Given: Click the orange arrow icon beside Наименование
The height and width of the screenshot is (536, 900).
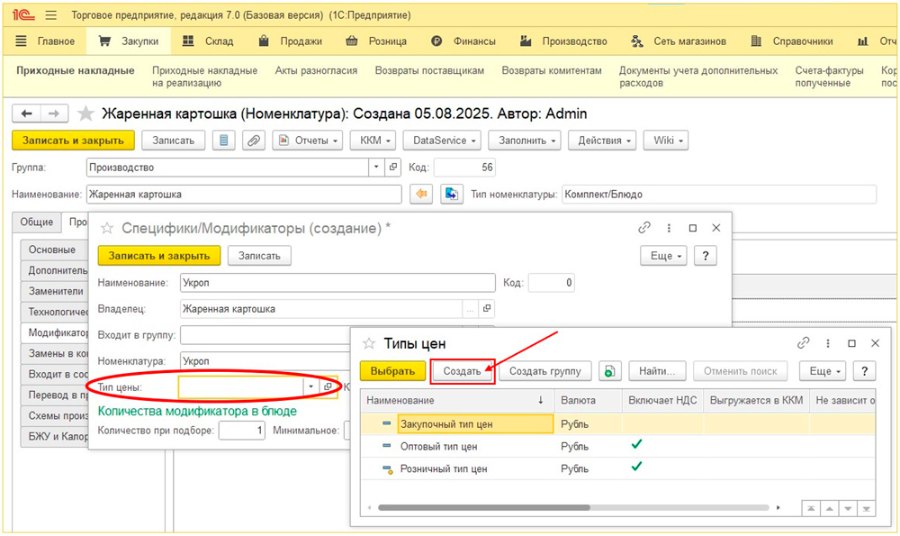Looking at the screenshot, I should point(421,194).
